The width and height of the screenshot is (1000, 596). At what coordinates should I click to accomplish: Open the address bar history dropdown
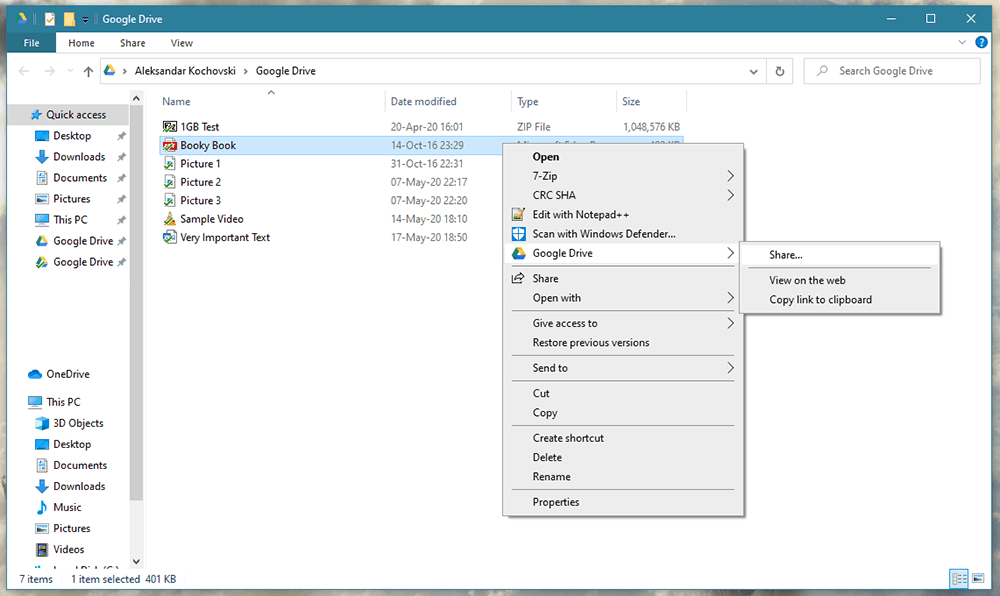point(753,71)
